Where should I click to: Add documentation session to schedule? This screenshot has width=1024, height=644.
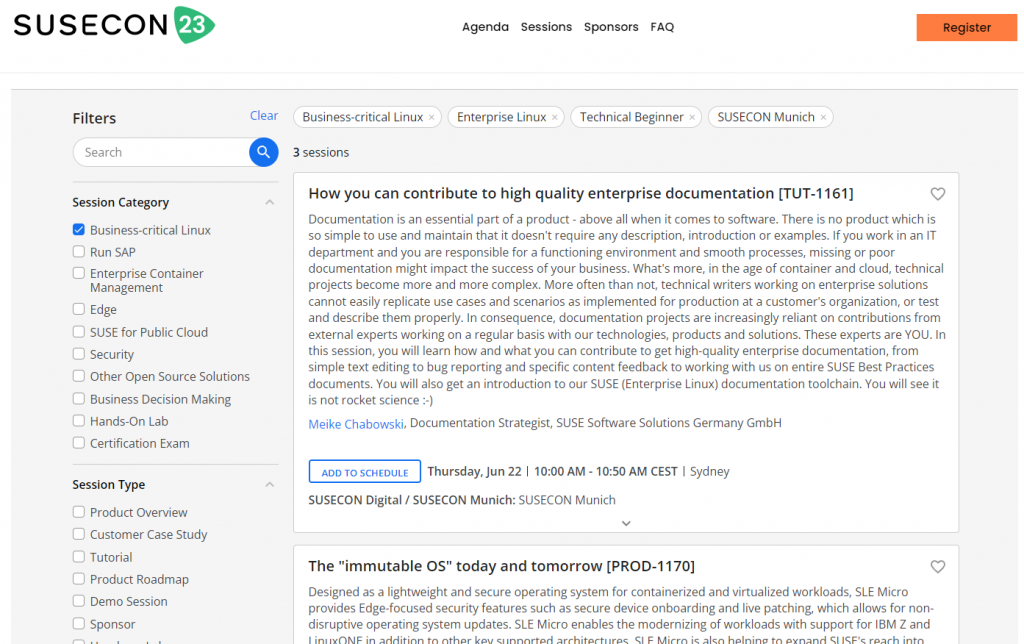[x=364, y=472]
